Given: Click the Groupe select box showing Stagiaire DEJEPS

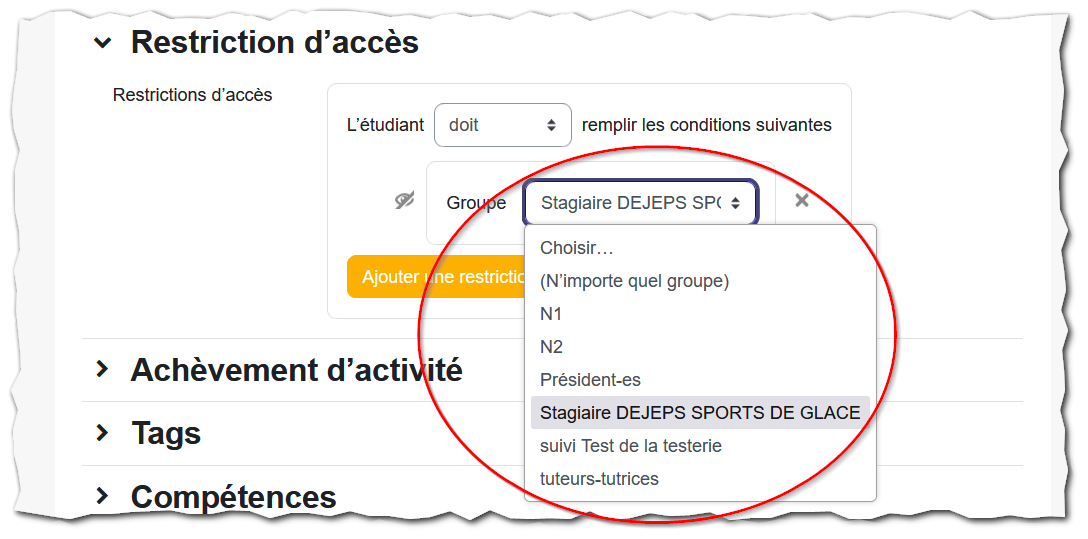Looking at the screenshot, I should 640,203.
